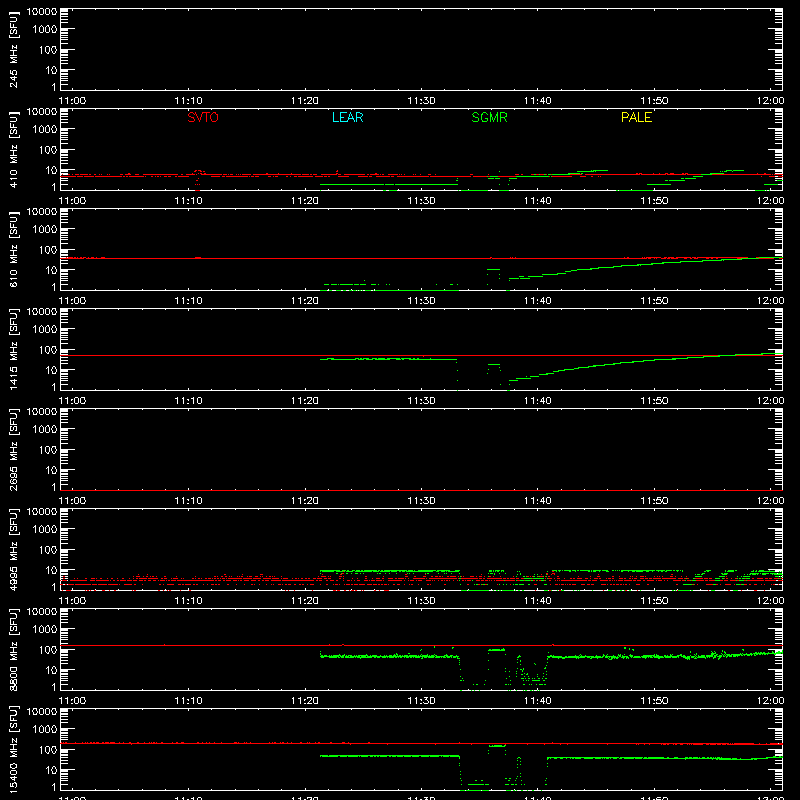Click the 1000 y-axis label of 4995 MHz plot

click(45, 530)
